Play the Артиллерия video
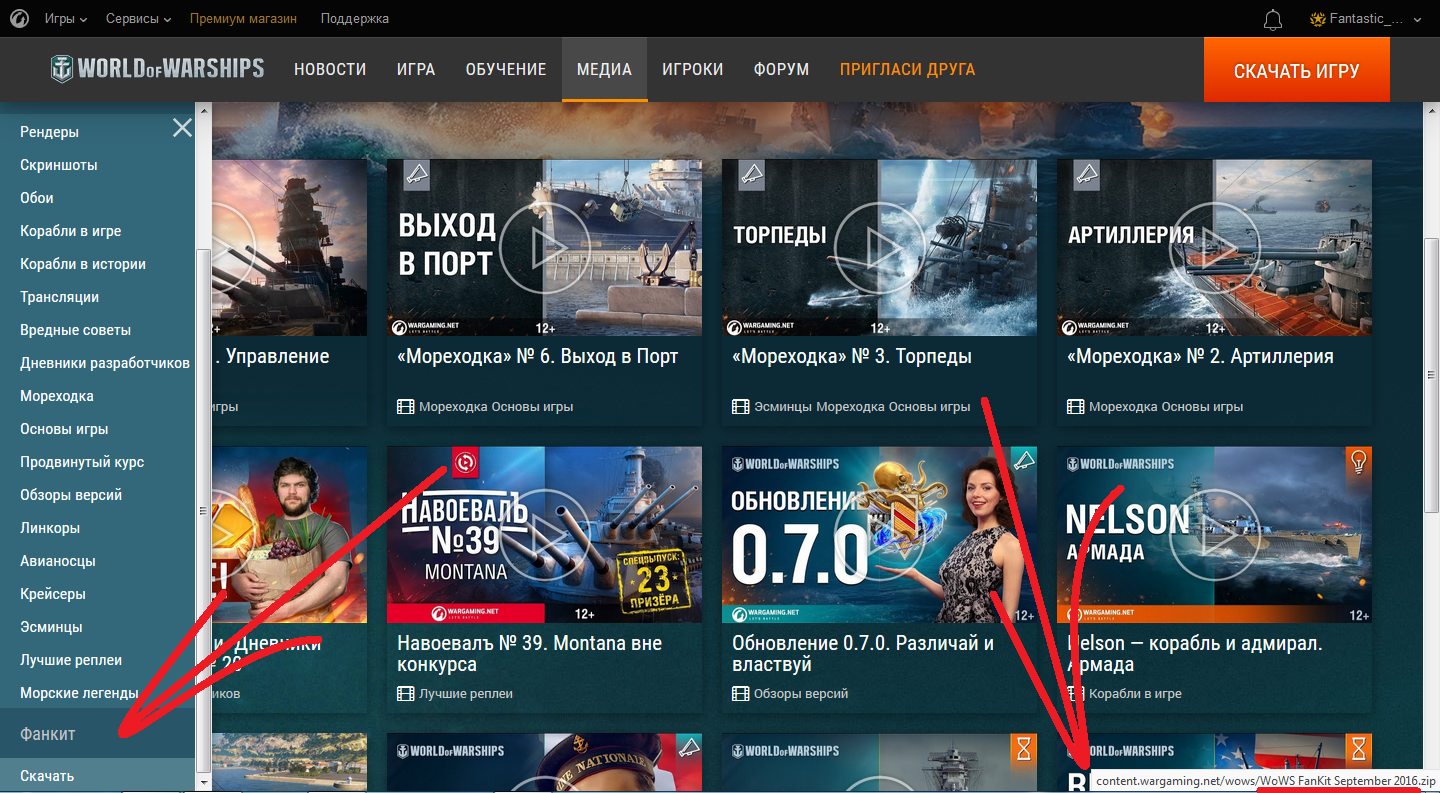The width and height of the screenshot is (1440, 793). [1213, 247]
